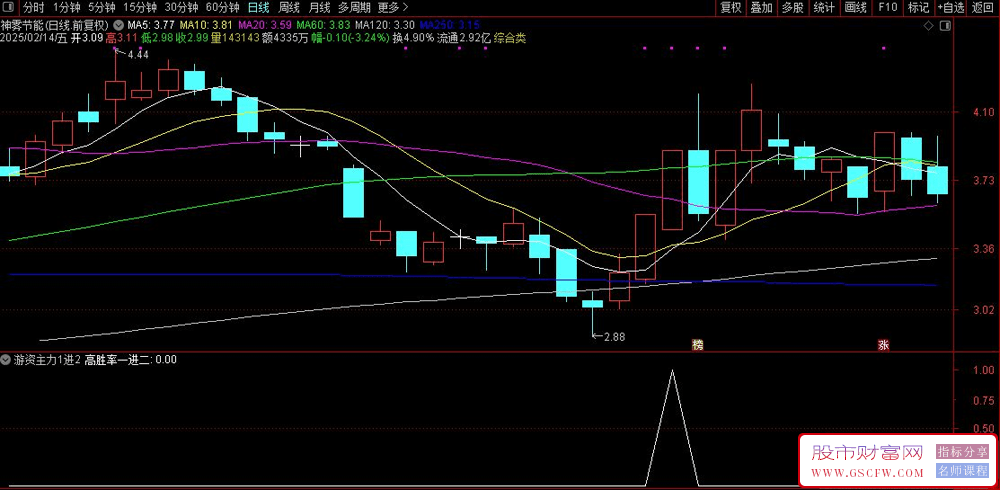Image resolution: width=1000 pixels, height=490 pixels.
Task: Click the signal spike in indicator pane
Action: tap(672, 427)
